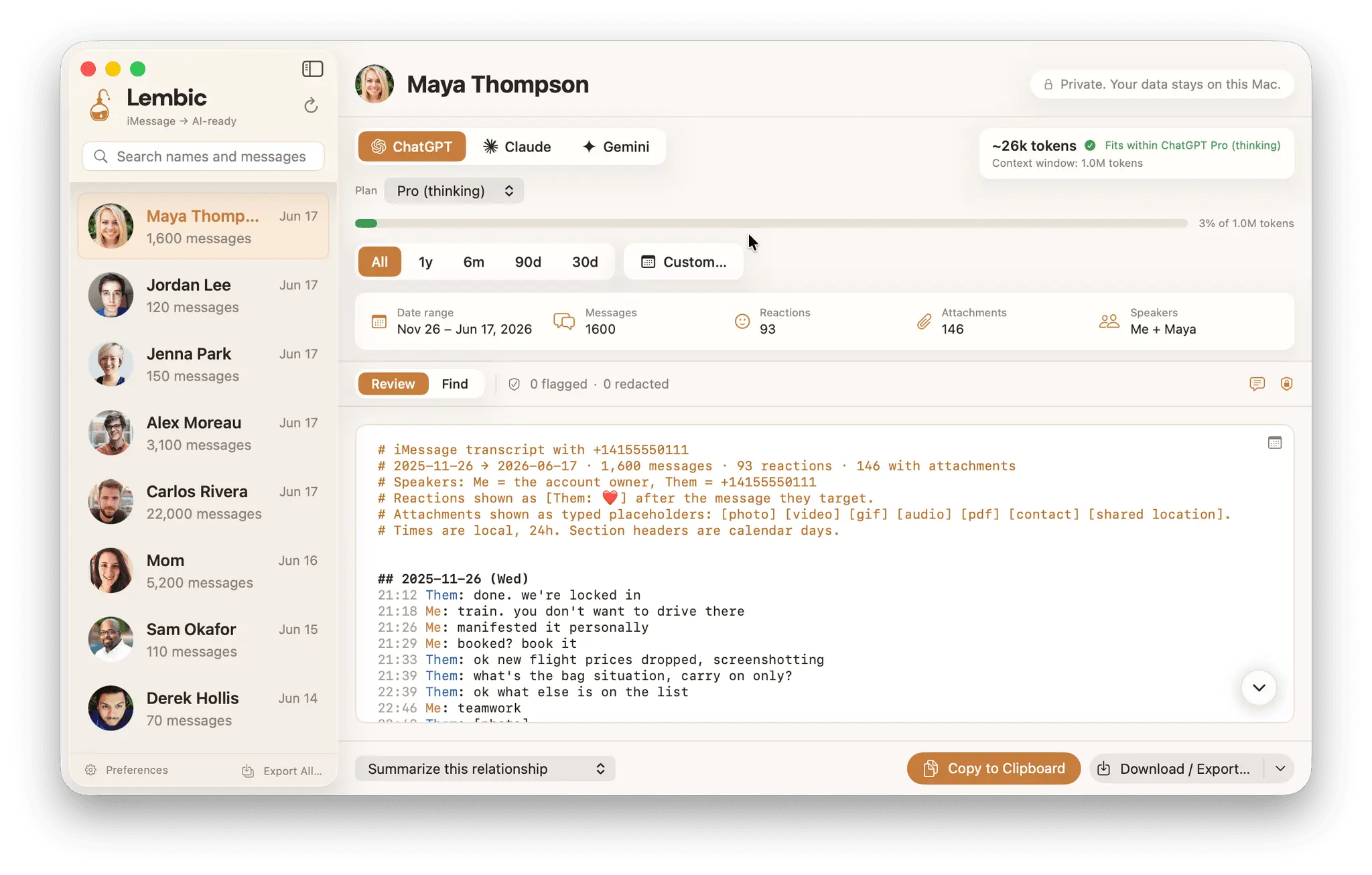Open Carlos Rivera conversation

tap(203, 502)
